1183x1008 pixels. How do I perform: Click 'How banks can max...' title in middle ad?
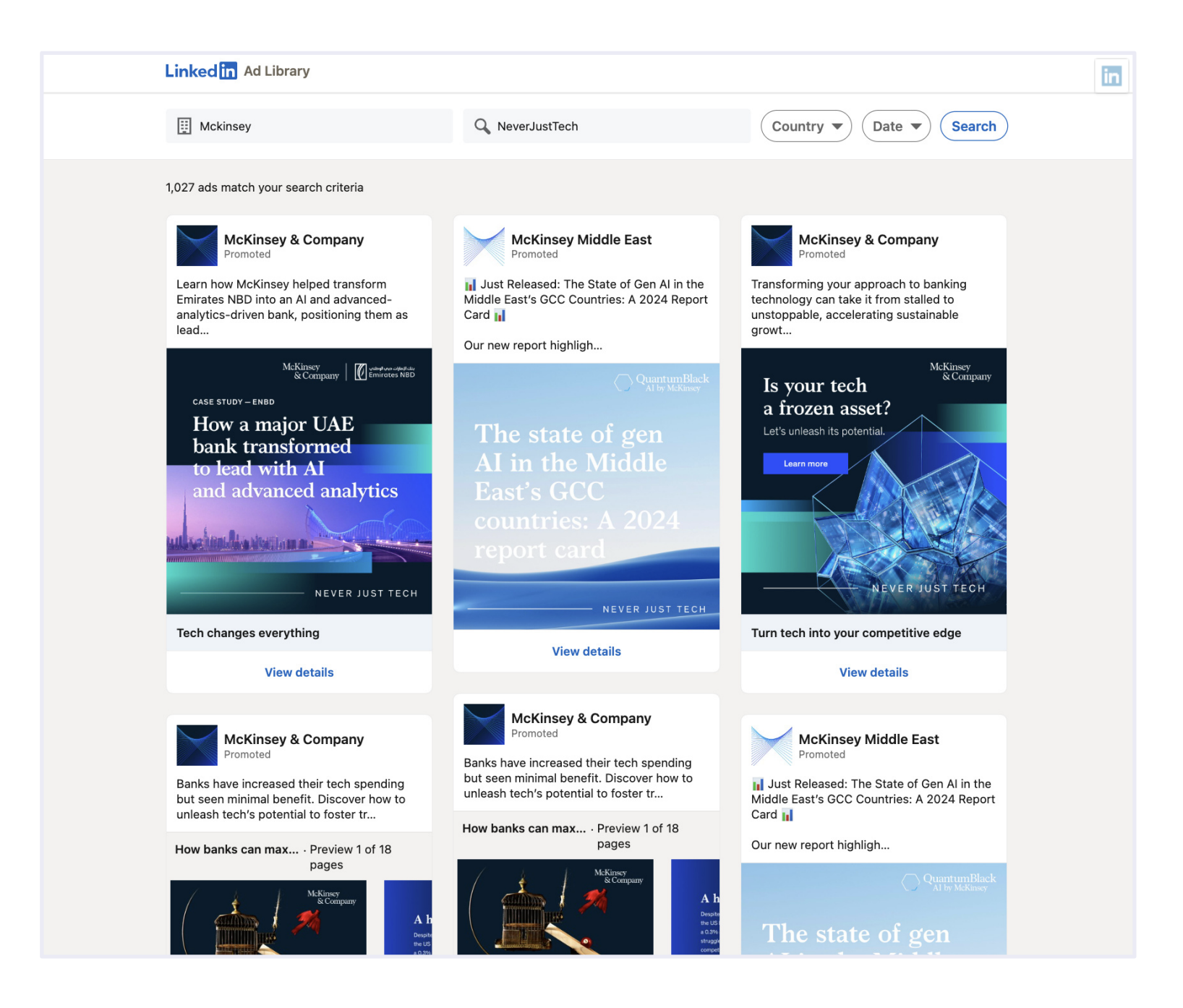click(x=524, y=828)
